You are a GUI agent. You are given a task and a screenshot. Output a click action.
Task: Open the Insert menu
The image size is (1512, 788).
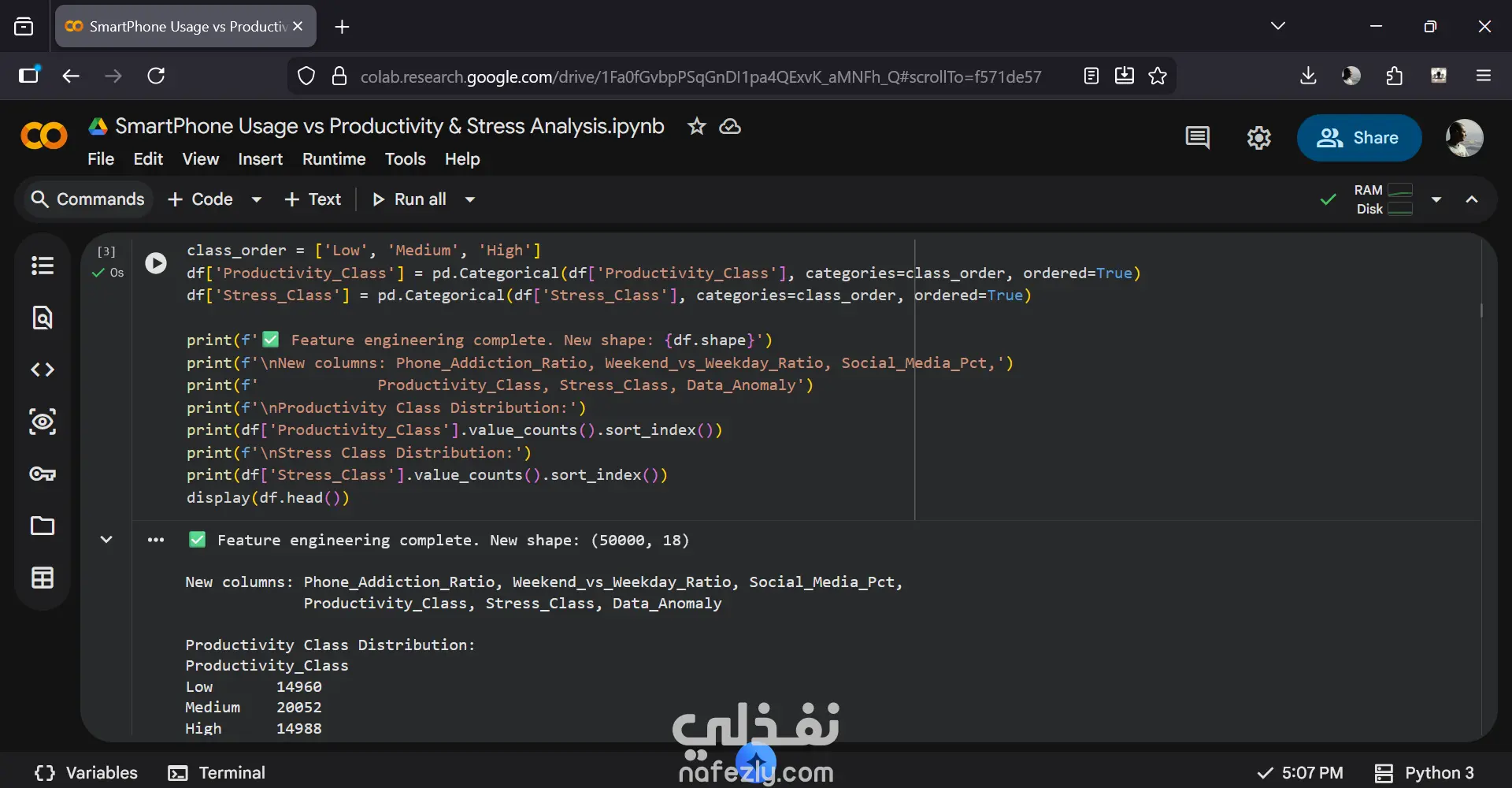click(261, 159)
